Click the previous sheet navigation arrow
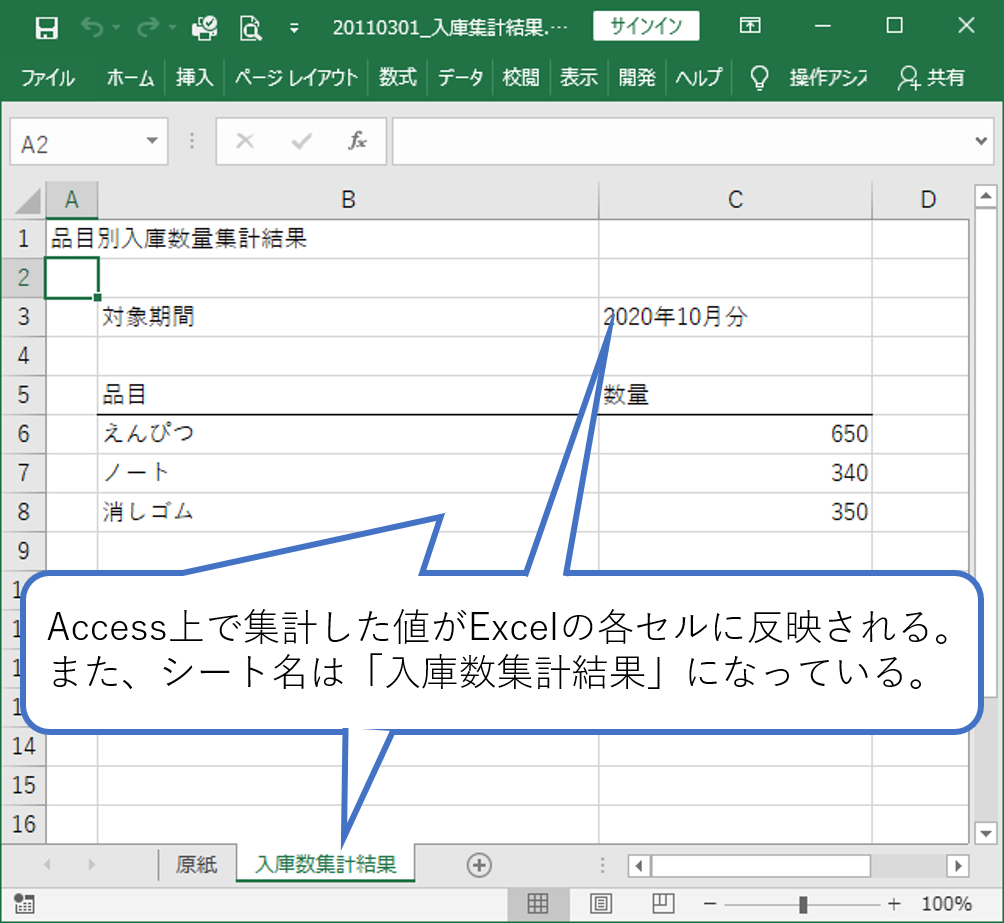The image size is (1004, 923). click(x=47, y=865)
